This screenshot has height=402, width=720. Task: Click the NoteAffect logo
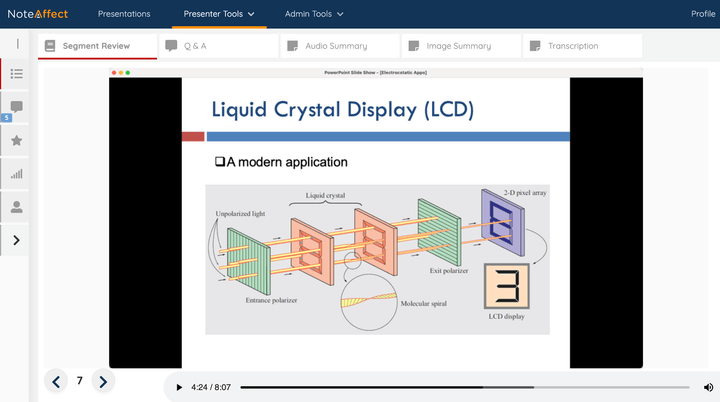coord(39,14)
